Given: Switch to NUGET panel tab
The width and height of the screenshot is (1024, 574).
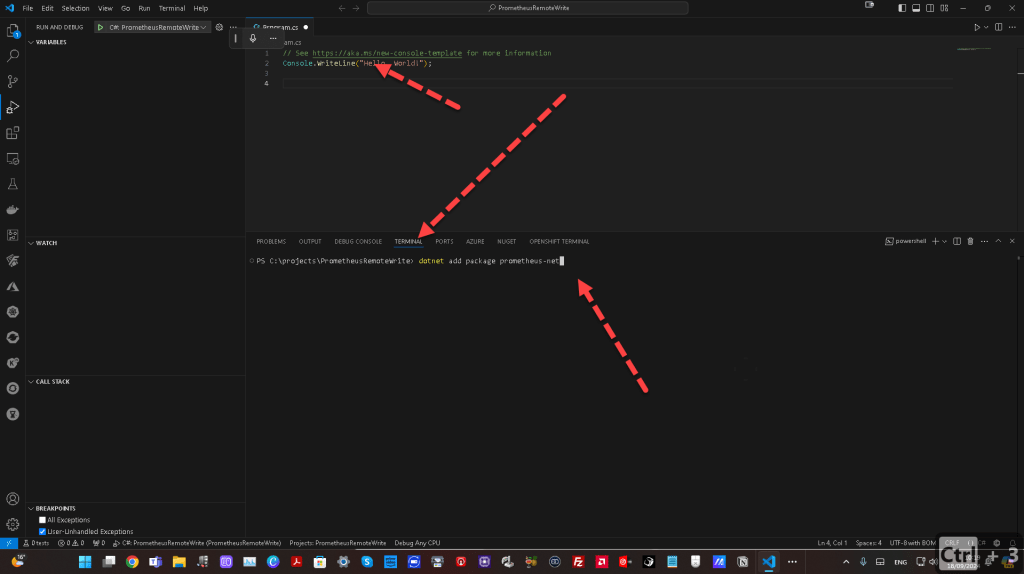Looking at the screenshot, I should [x=506, y=242].
